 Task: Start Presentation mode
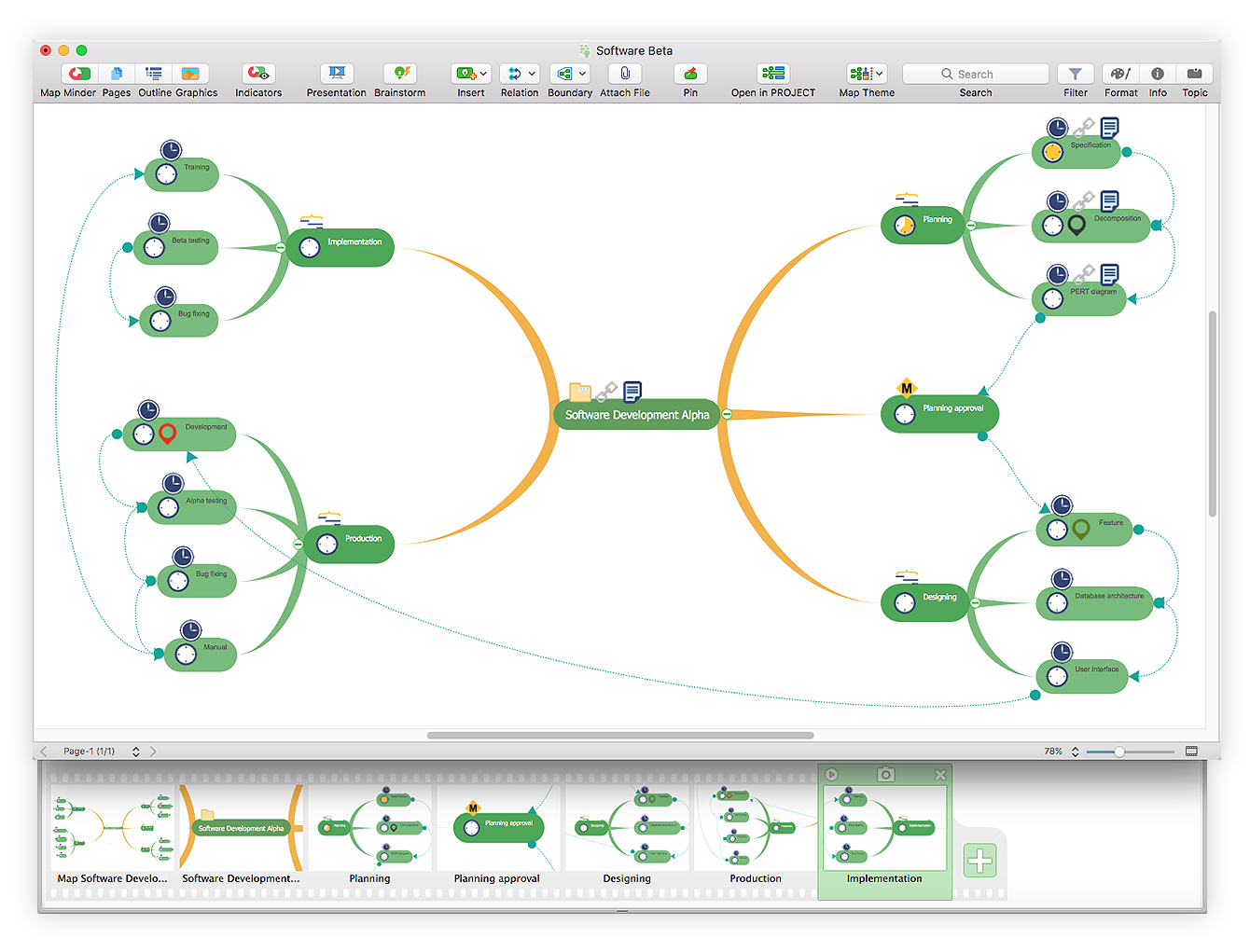click(x=337, y=74)
